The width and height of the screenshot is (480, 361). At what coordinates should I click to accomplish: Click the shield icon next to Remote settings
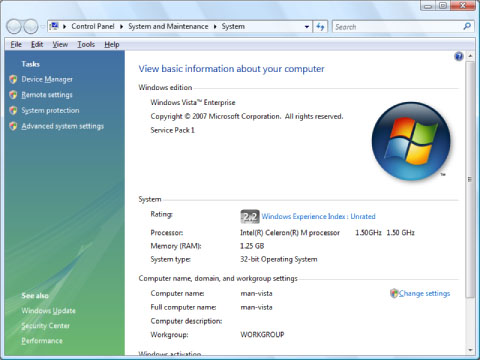[13, 95]
